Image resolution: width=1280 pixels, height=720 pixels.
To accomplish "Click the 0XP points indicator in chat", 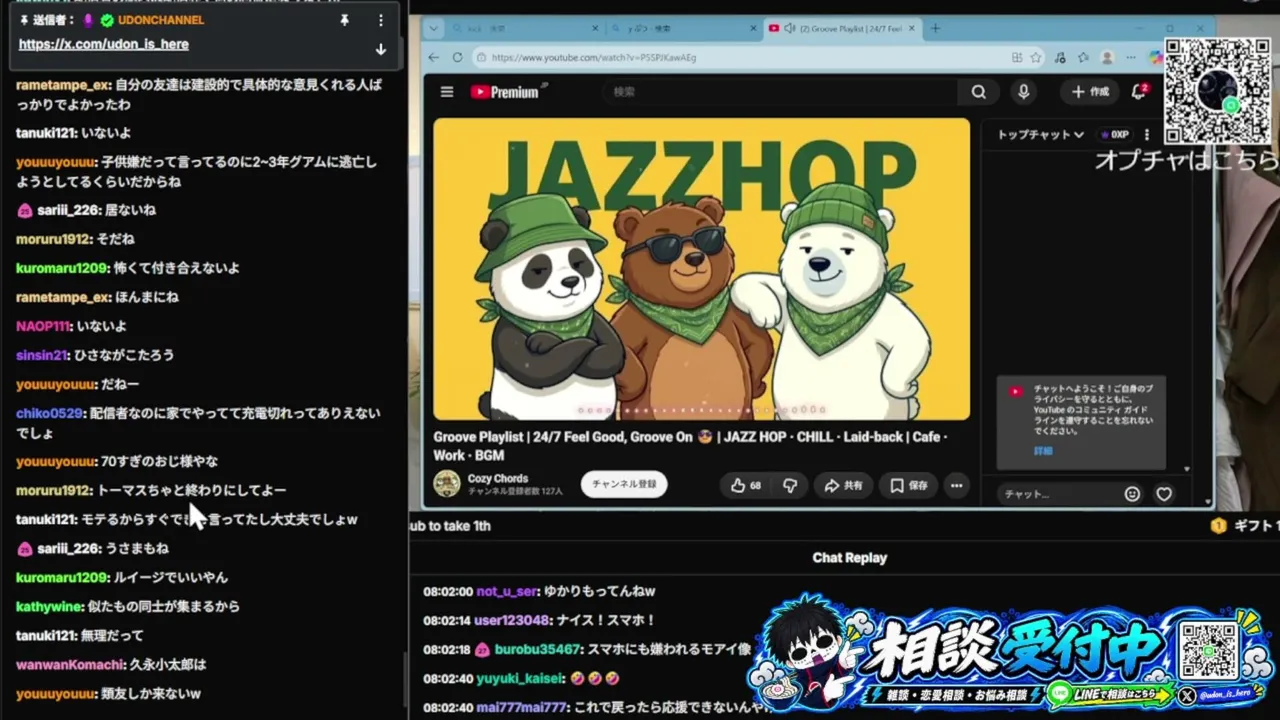I will (x=1114, y=134).
